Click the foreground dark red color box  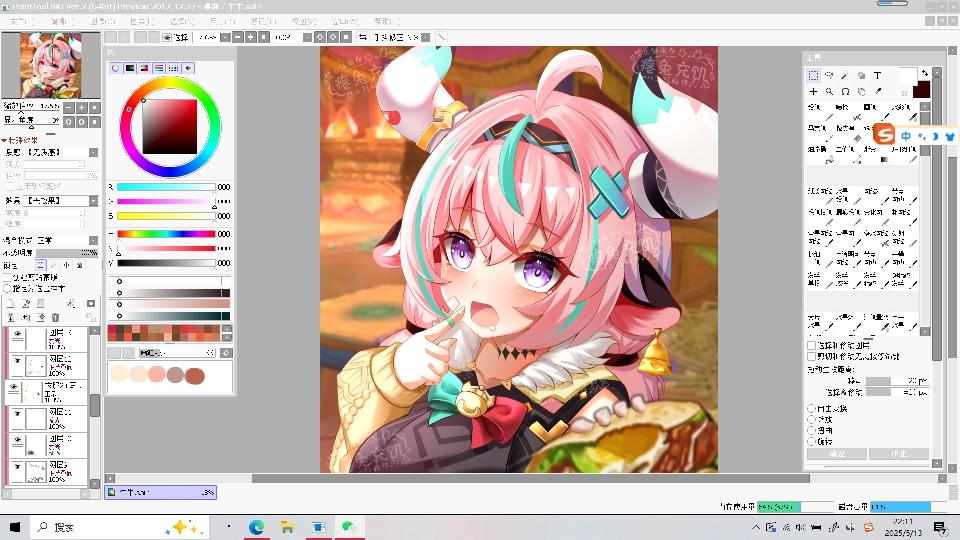point(921,91)
